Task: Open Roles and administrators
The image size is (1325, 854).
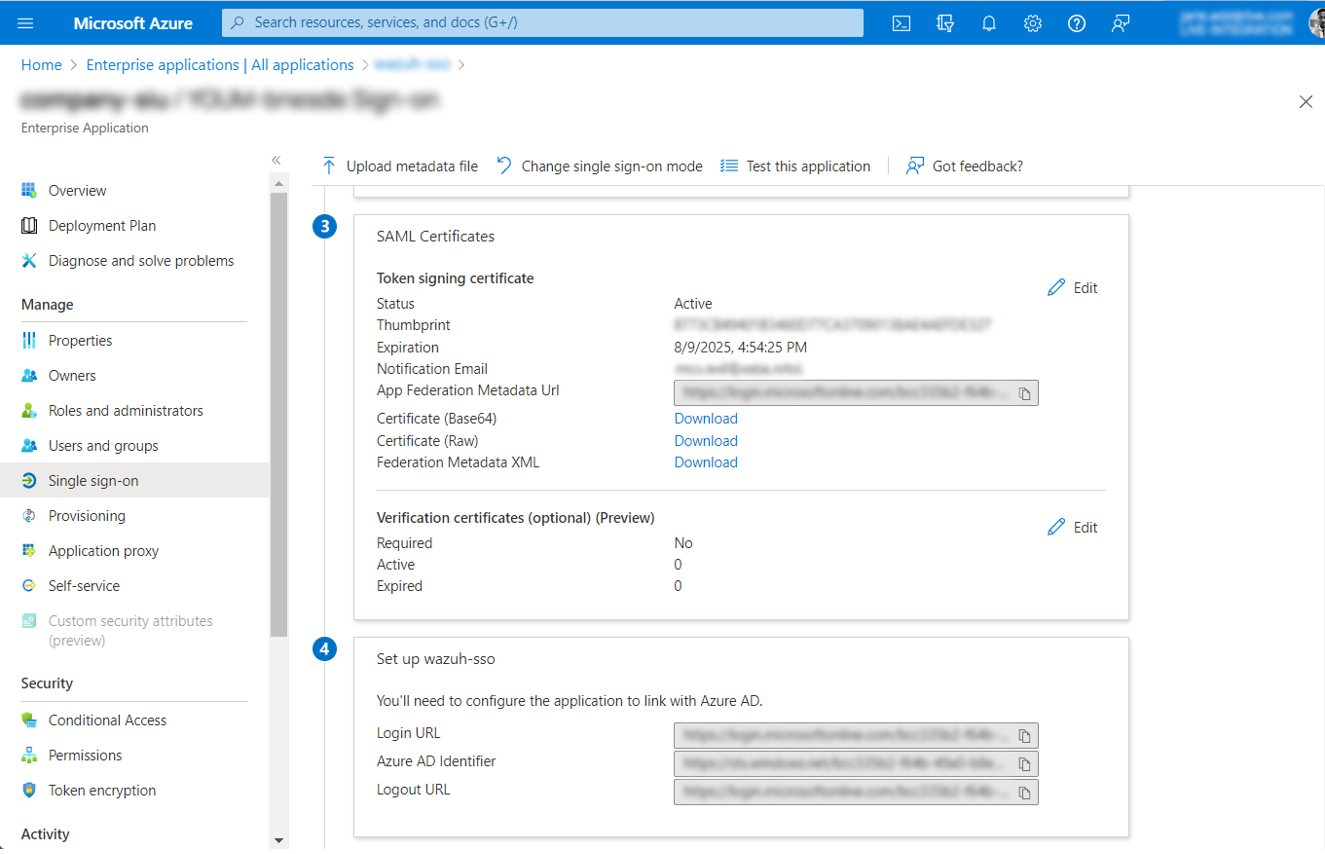Action: (x=125, y=411)
